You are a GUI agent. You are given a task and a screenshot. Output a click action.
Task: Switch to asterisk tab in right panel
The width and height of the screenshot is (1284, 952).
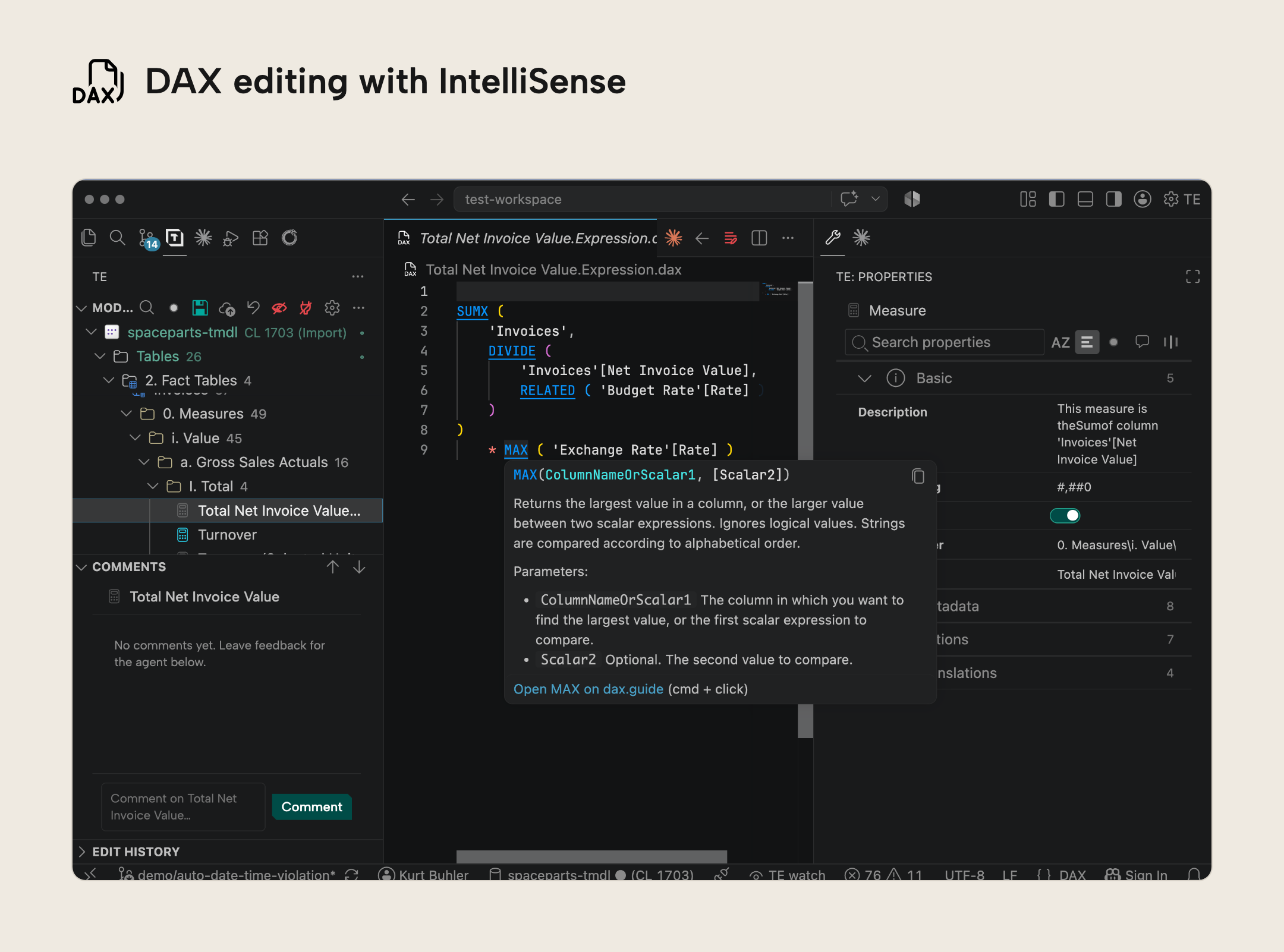tap(861, 238)
